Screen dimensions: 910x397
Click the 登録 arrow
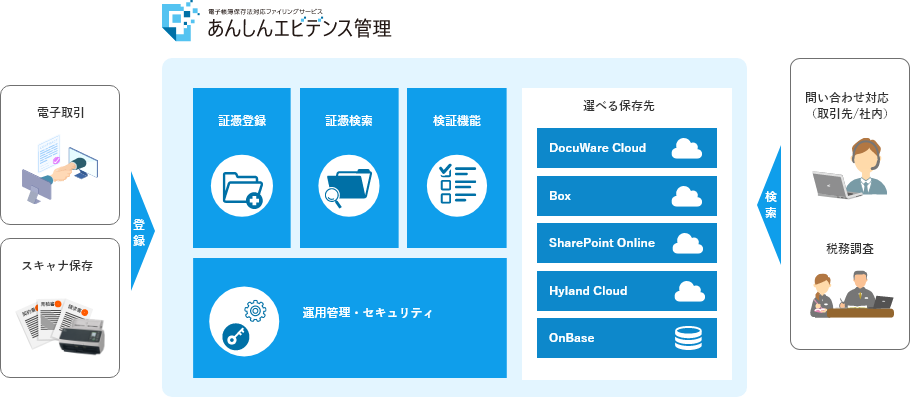[143, 231]
